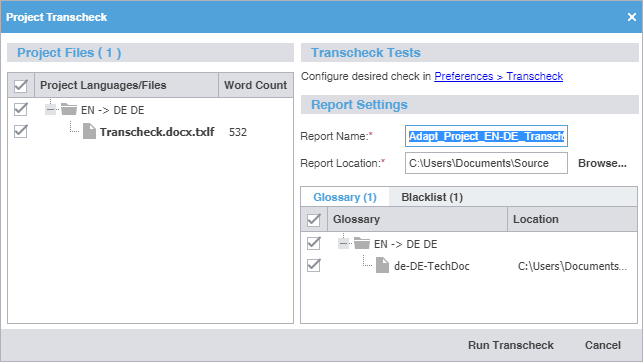This screenshot has width=643, height=362.
Task: Close the Project Transcheck dialog
Action: tap(632, 17)
